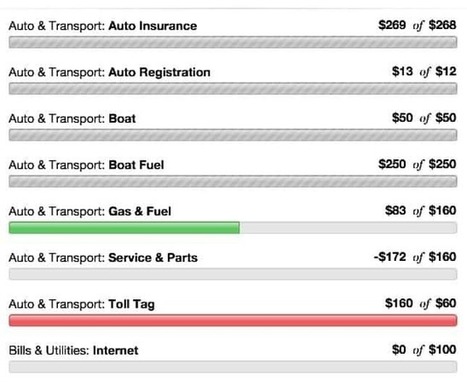467x387 pixels.
Task: Open the Auto Insurance budget label
Action: pyautogui.click(x=103, y=26)
